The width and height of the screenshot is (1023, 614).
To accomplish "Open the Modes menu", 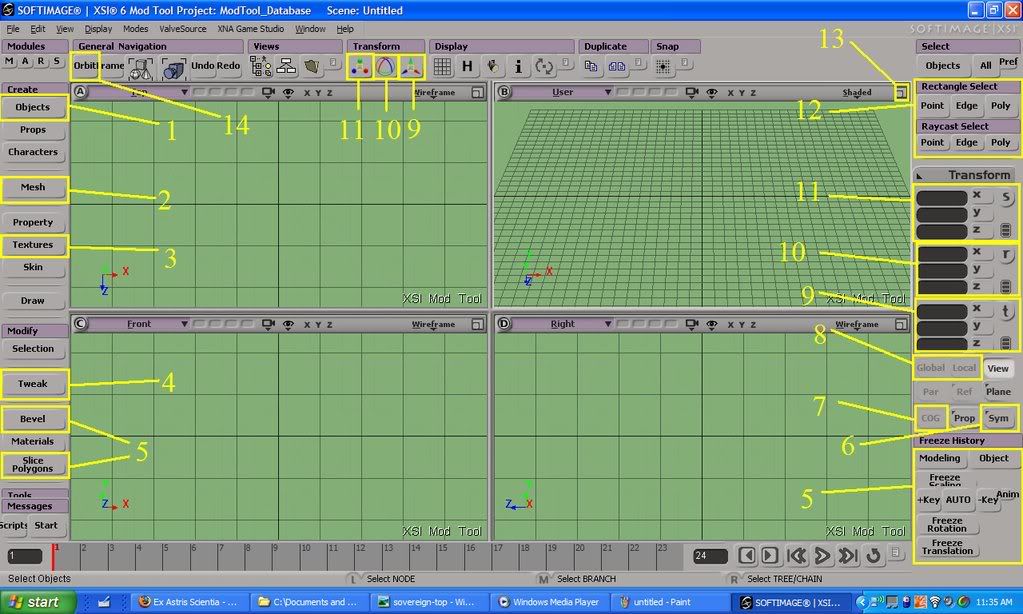I will pyautogui.click(x=136, y=29).
